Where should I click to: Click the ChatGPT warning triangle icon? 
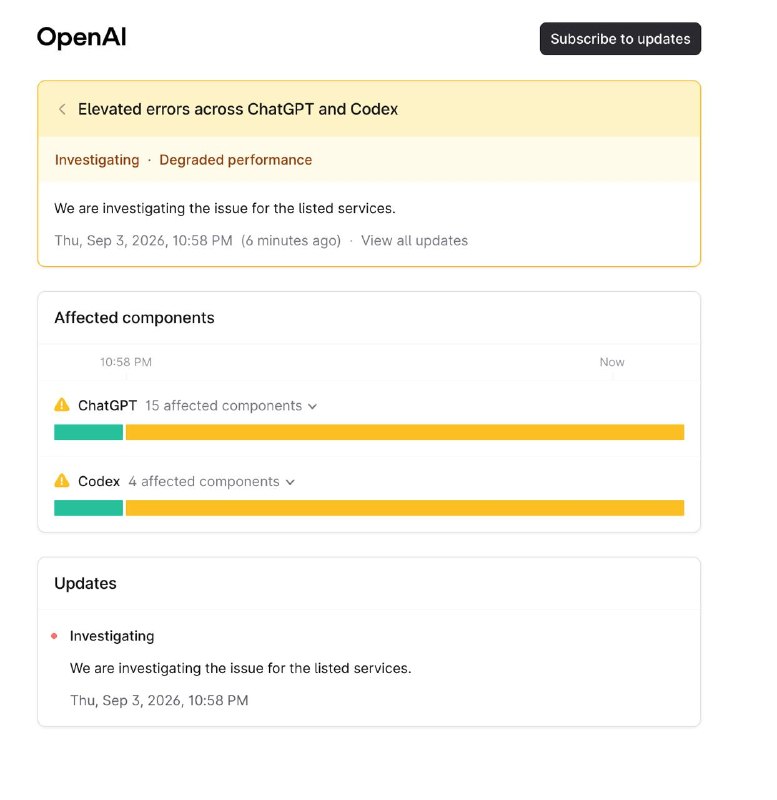coord(62,405)
